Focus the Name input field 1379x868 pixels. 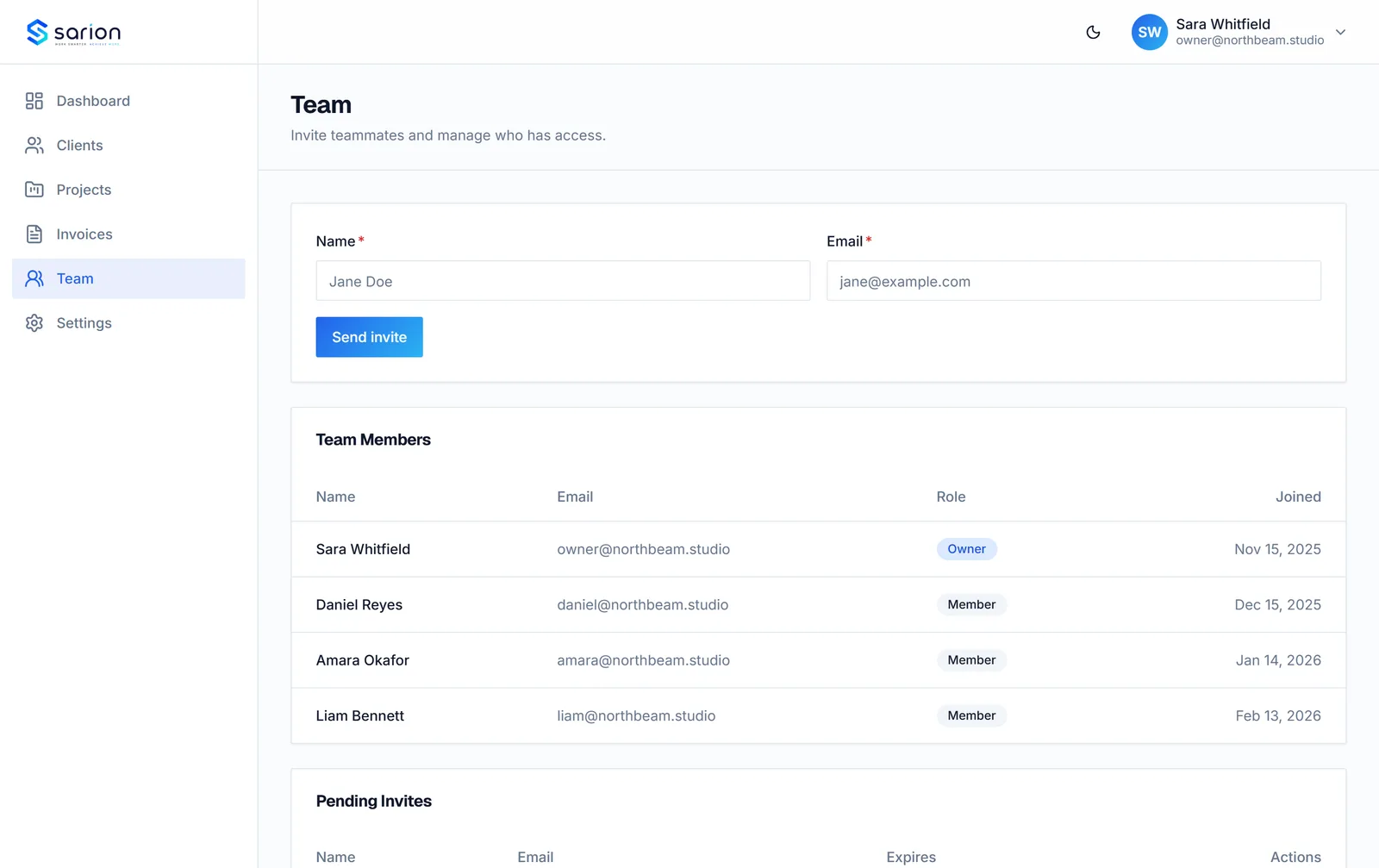coord(563,281)
